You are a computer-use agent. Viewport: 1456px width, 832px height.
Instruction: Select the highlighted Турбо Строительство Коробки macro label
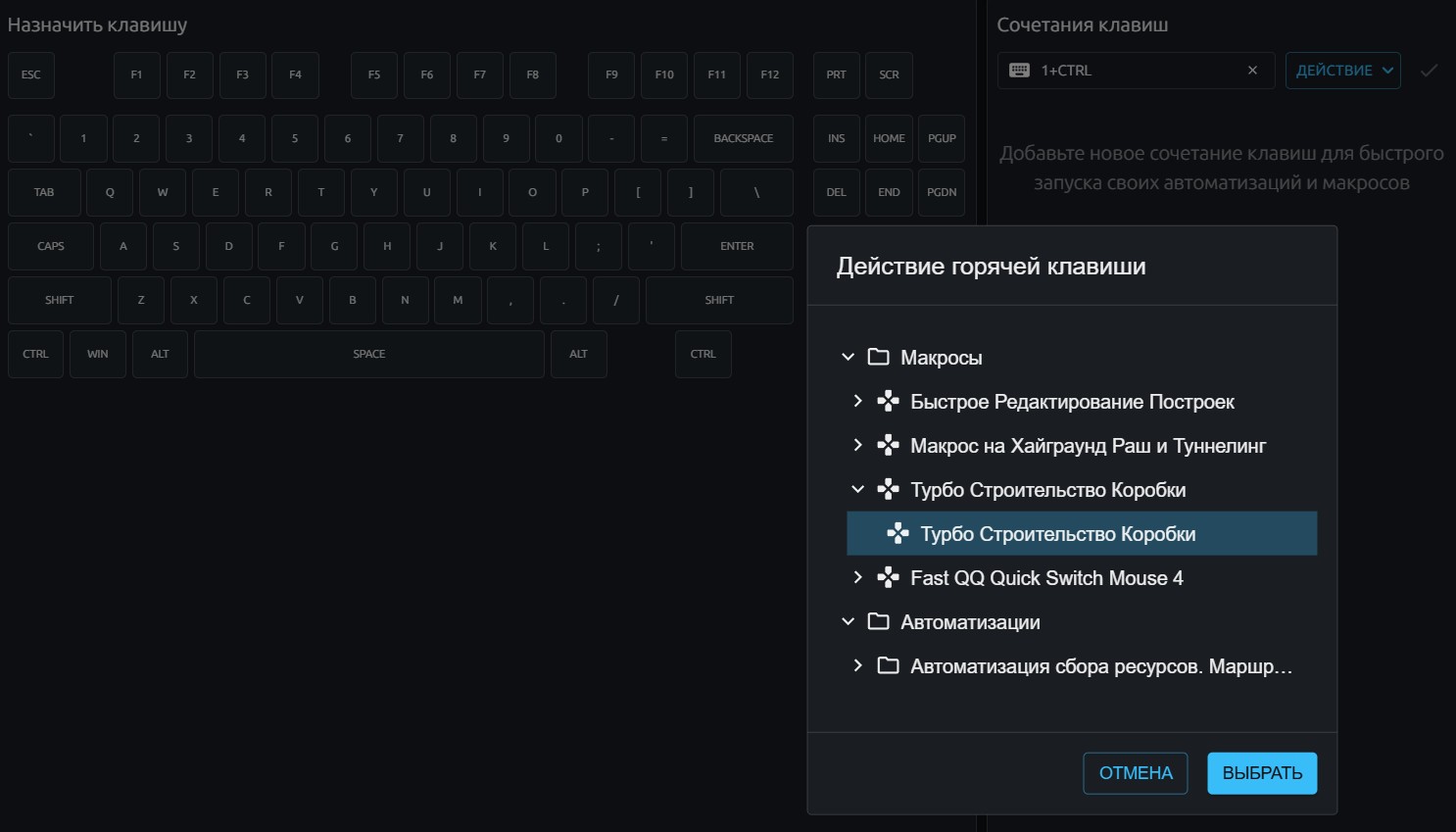(x=1058, y=534)
